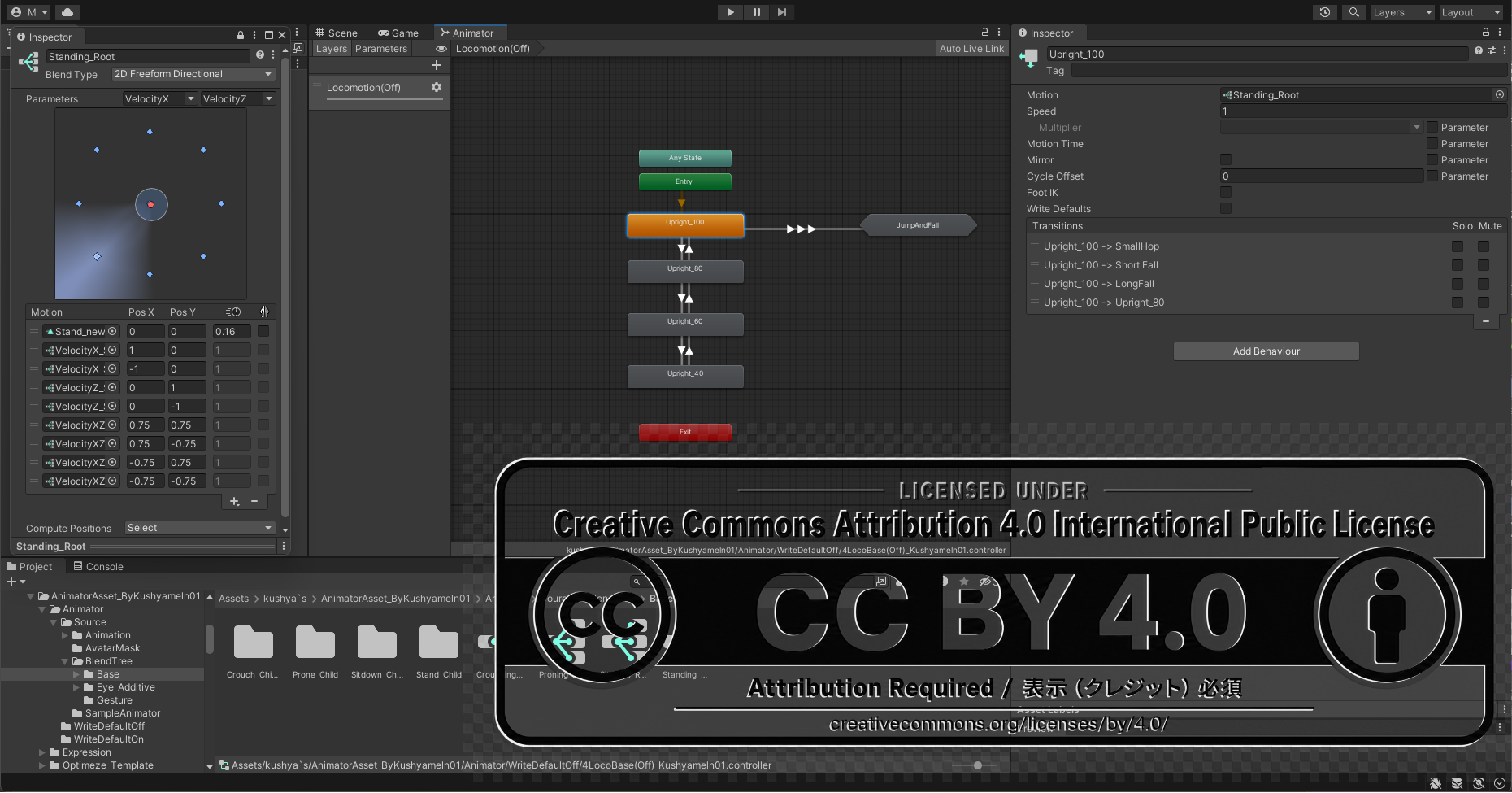Click the Add Behaviour button

click(1266, 351)
